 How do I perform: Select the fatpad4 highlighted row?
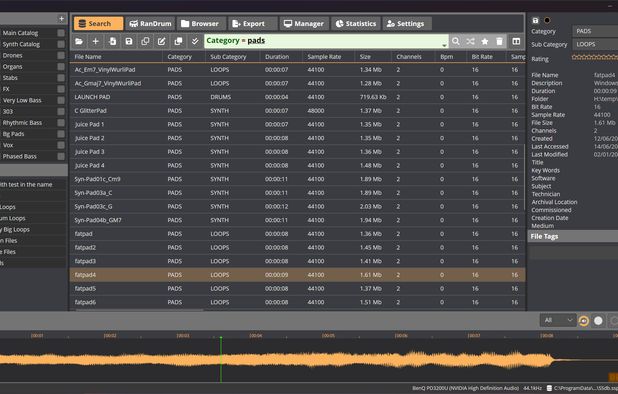(298, 275)
